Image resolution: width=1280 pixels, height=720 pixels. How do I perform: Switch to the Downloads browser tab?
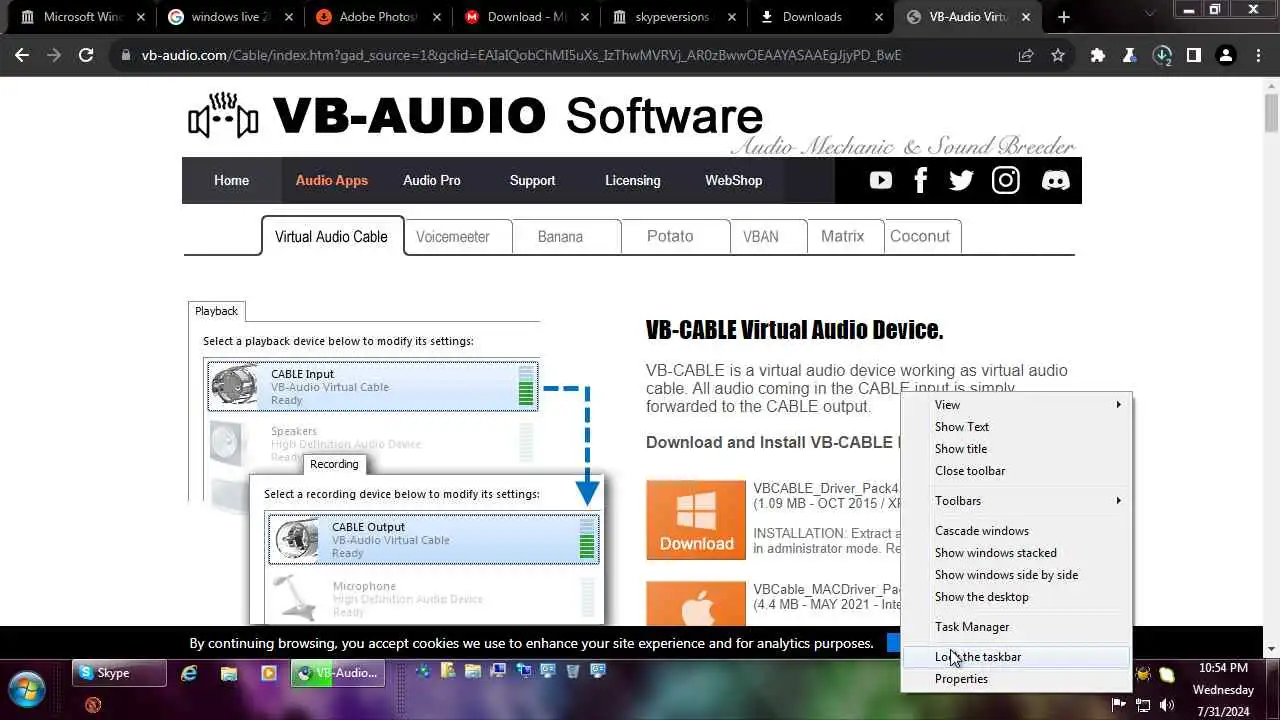pos(820,17)
